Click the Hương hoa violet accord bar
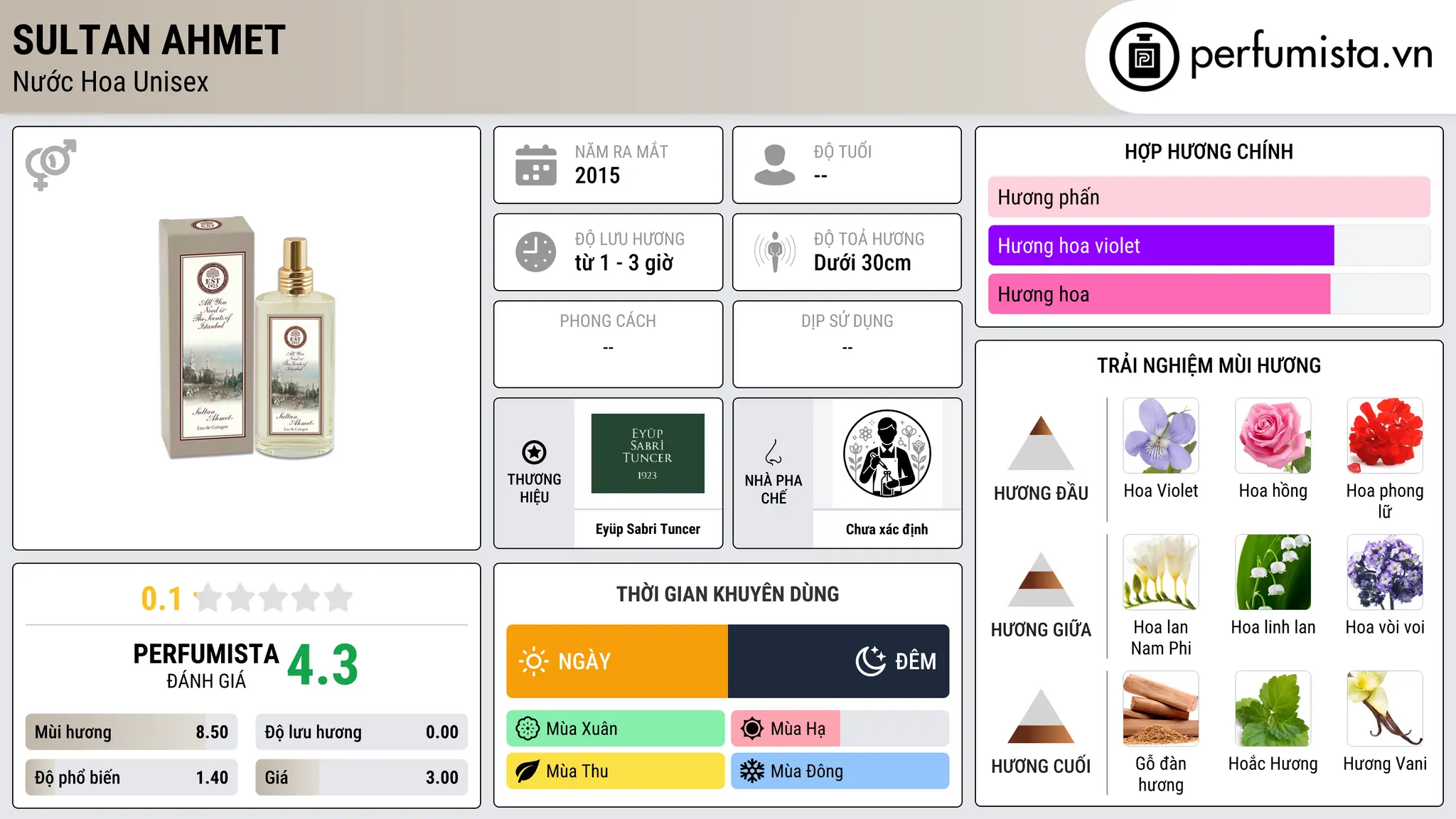Screen dimensions: 1456x819 pyautogui.click(x=1209, y=245)
